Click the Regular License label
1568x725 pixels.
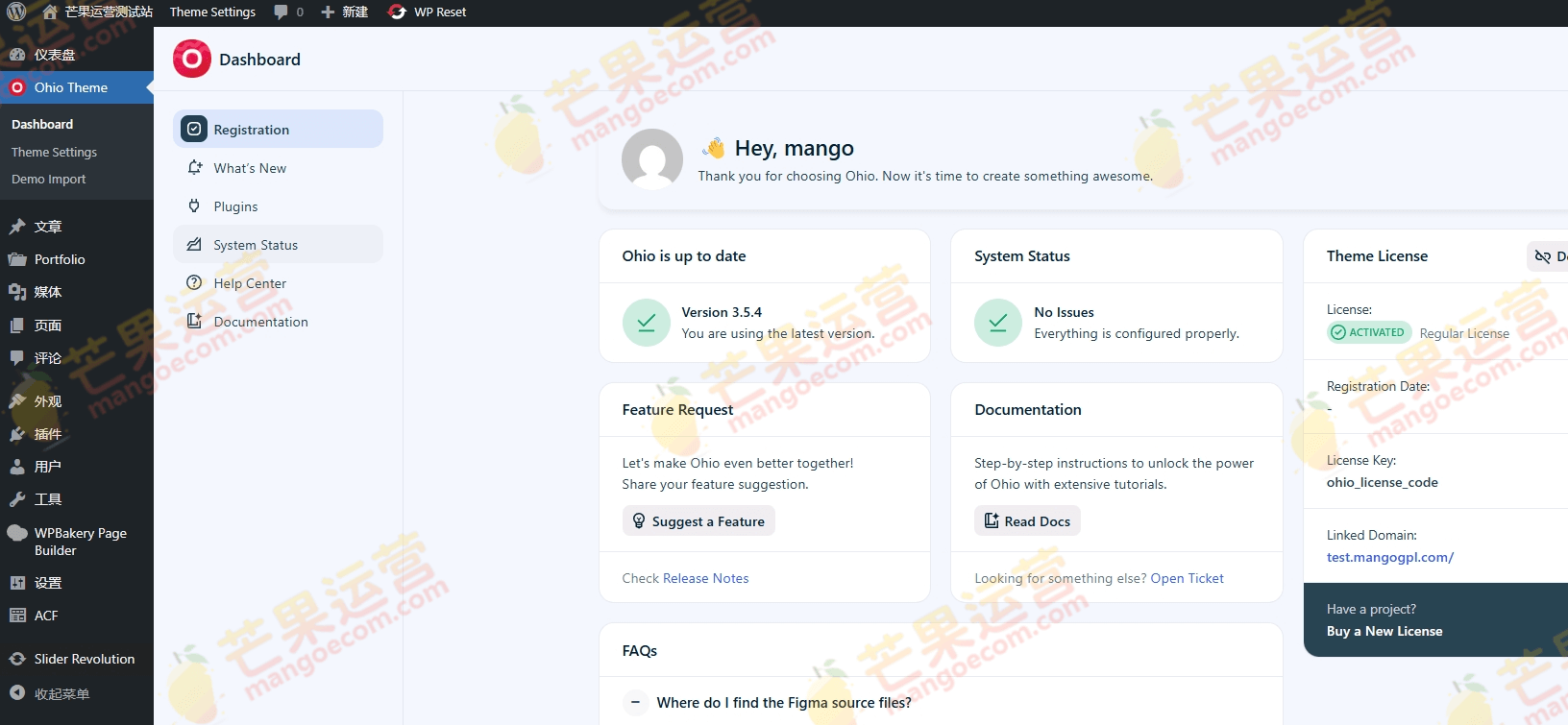point(1464,333)
